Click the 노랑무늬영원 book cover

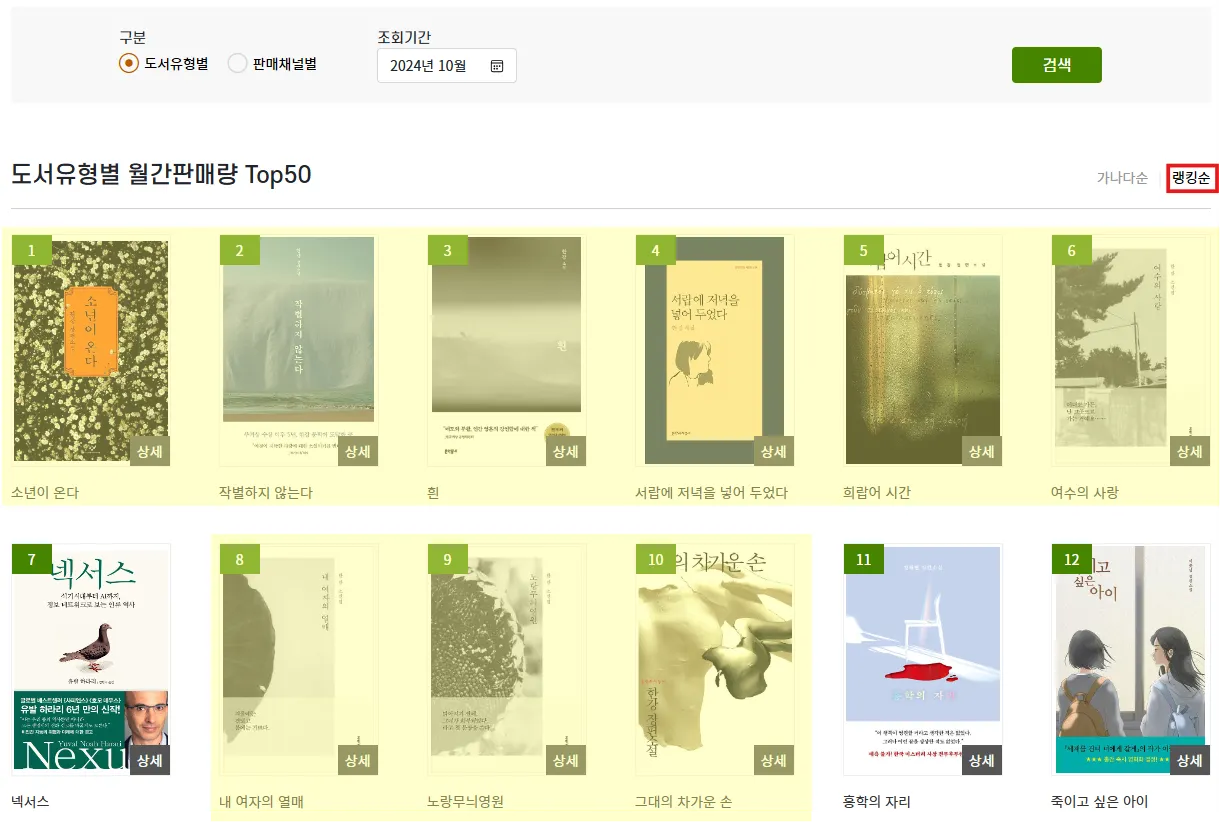tap(507, 660)
